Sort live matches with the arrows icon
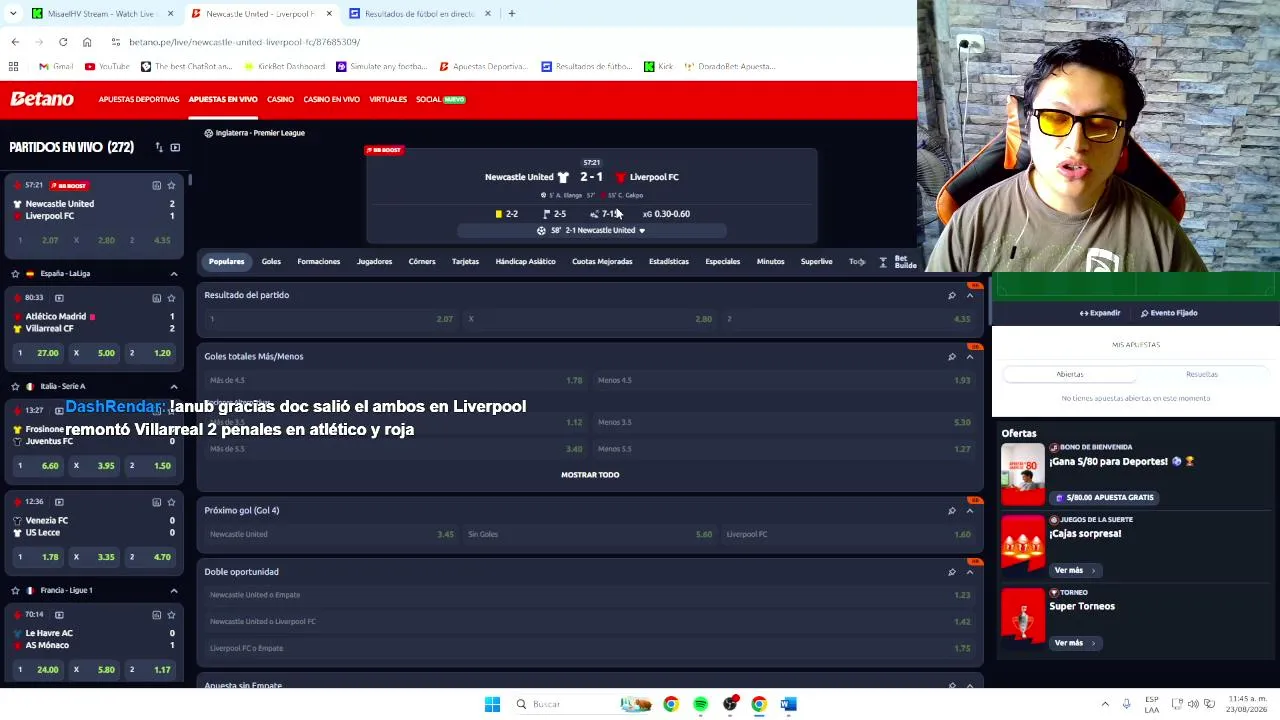The height and width of the screenshot is (720, 1280). [159, 147]
